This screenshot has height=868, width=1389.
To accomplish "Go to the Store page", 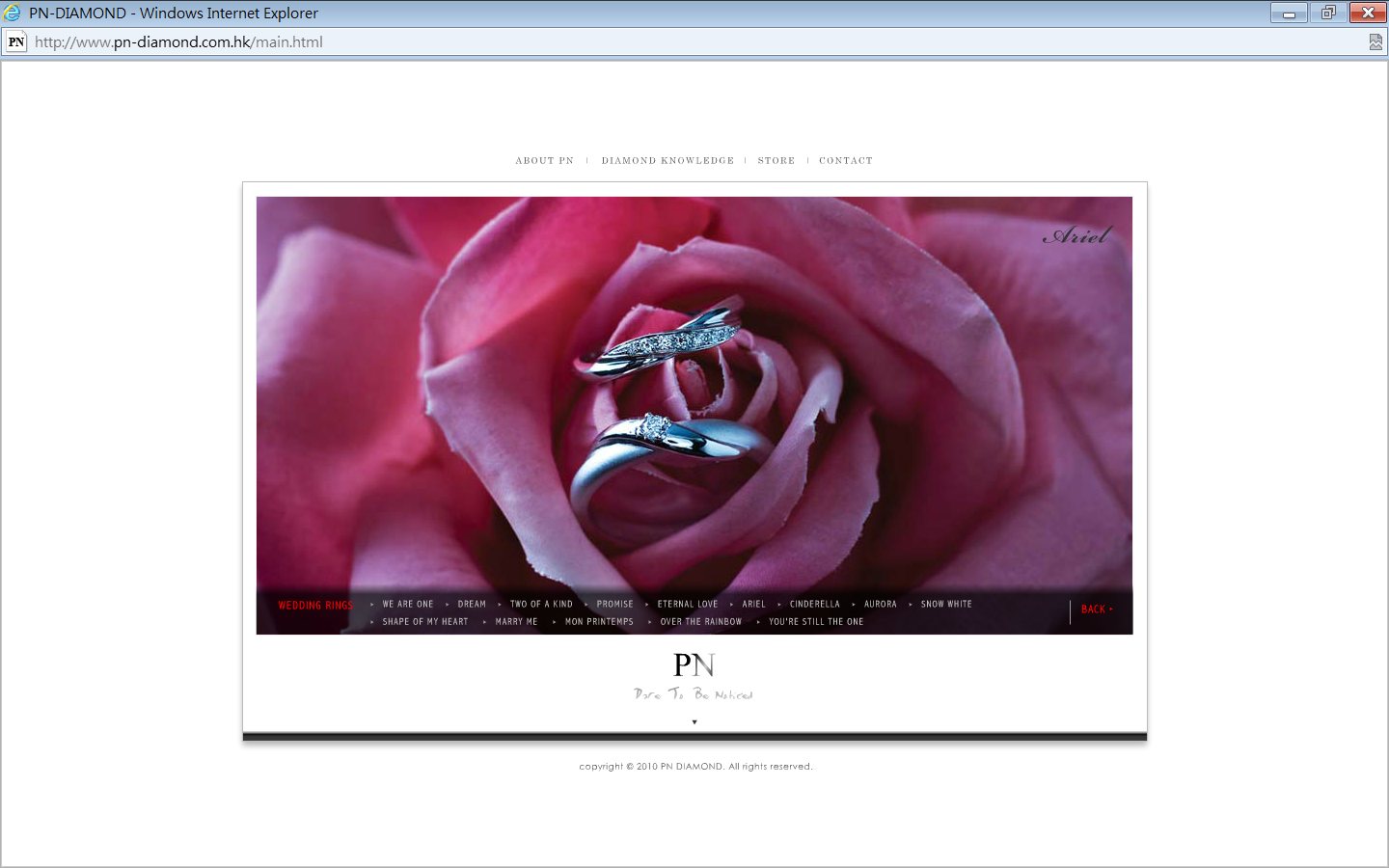I will 776,161.
